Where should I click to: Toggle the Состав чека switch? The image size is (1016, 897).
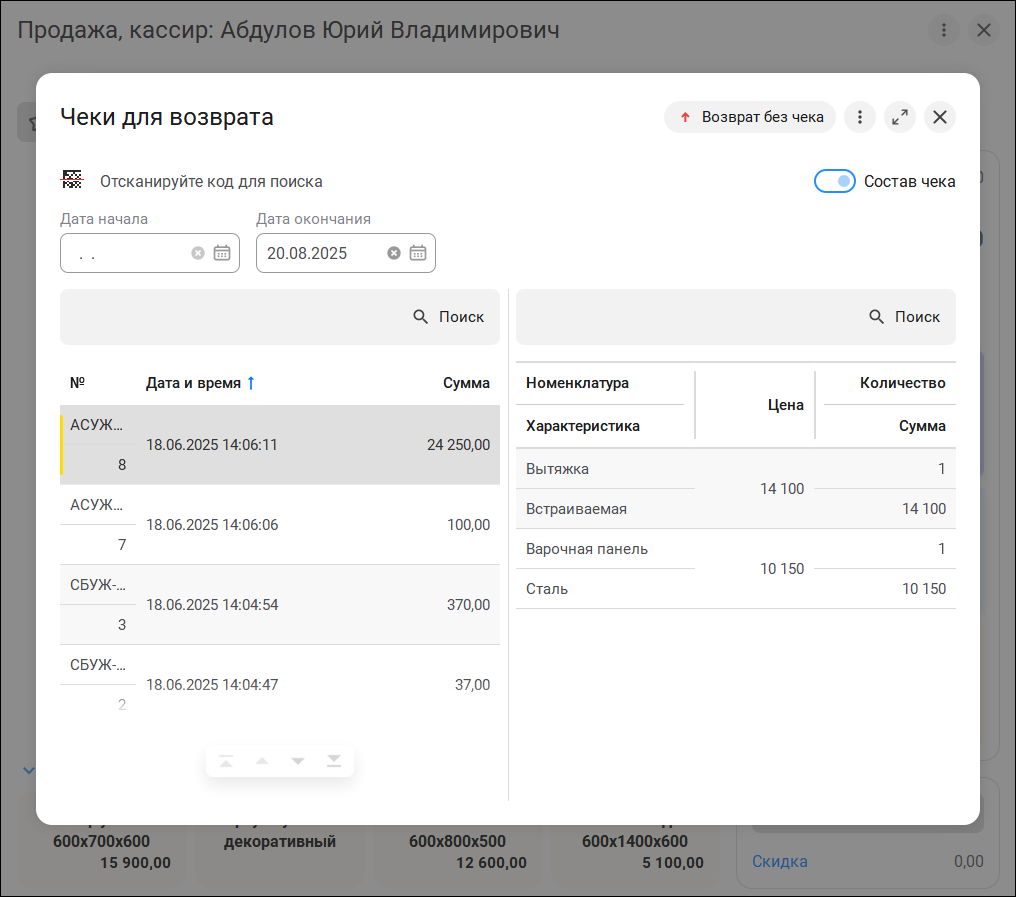pyautogui.click(x=834, y=181)
